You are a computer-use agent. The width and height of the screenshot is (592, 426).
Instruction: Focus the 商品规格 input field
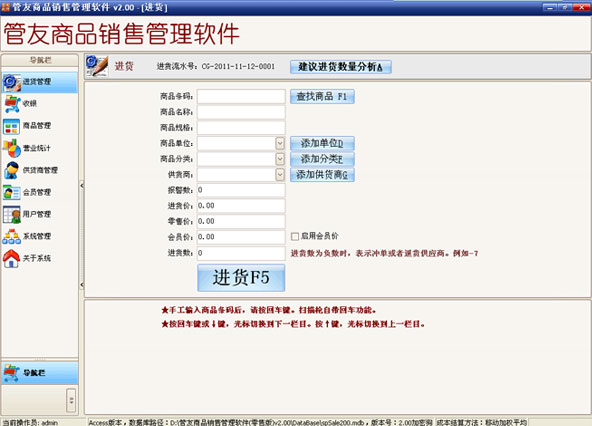[241, 128]
